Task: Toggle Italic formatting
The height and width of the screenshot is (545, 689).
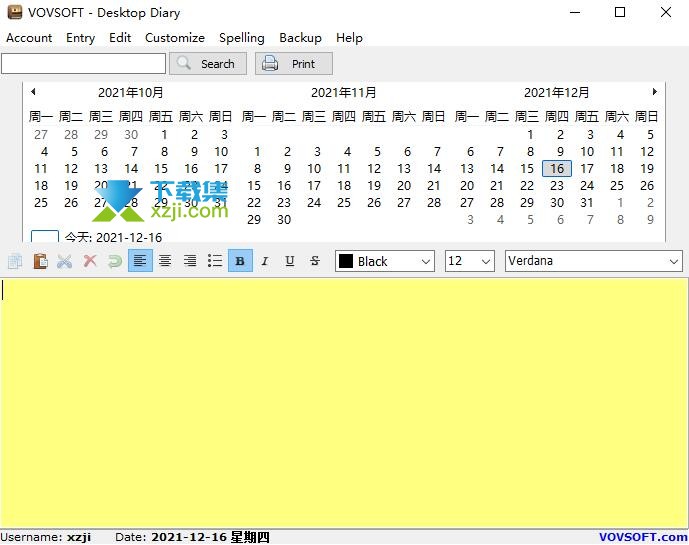Action: pos(265,261)
